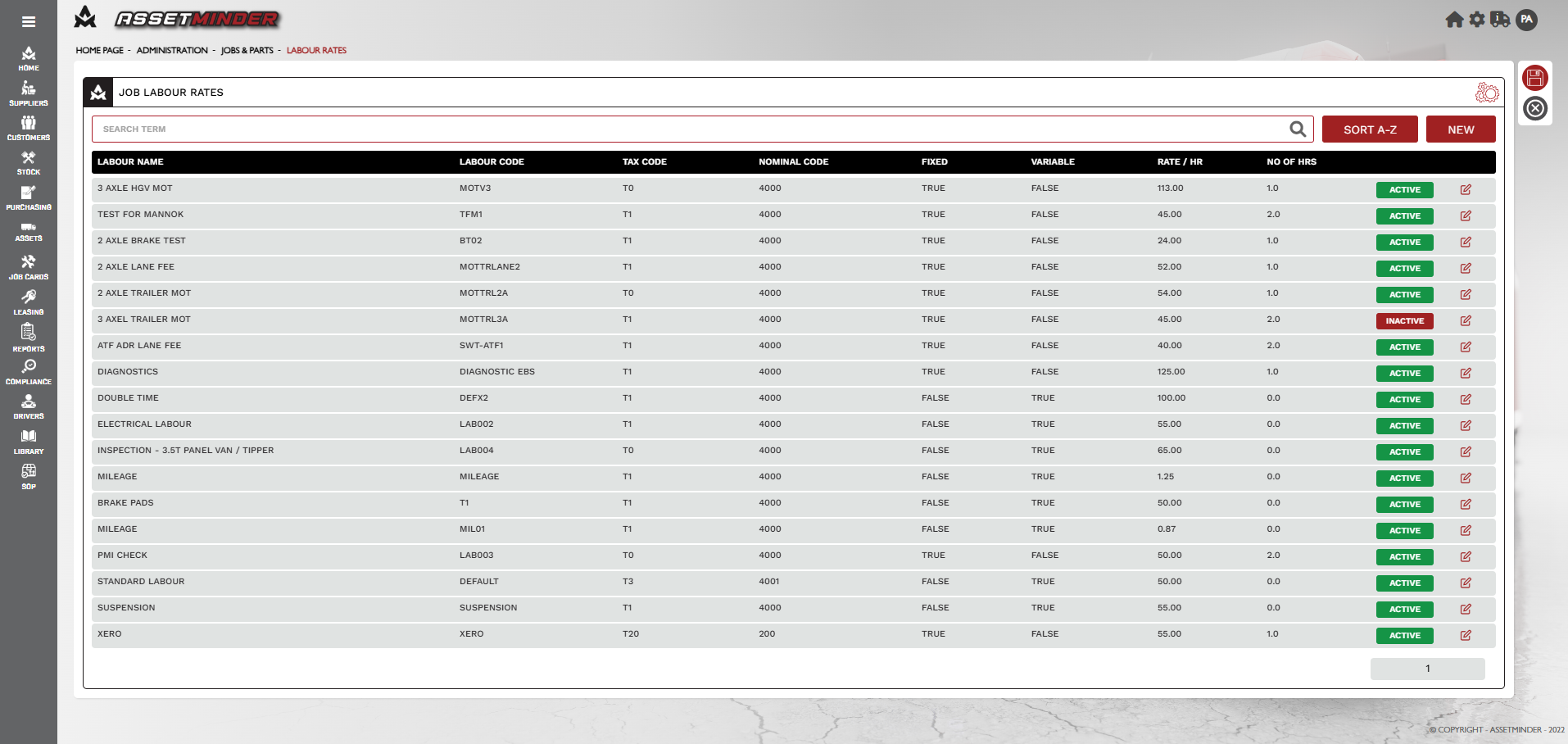Click the SORT A-Z button
Screen dimensions: 1568x744
(1369, 129)
